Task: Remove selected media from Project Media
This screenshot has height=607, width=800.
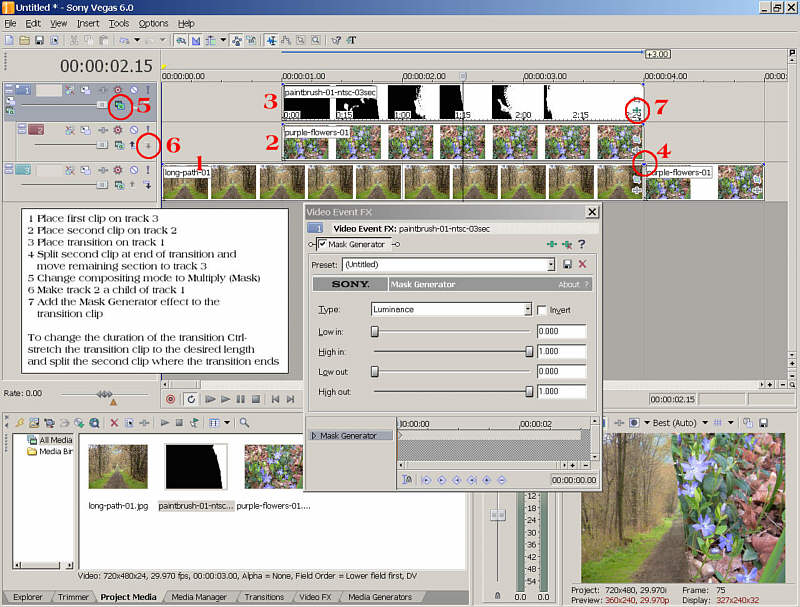Action: pos(114,423)
